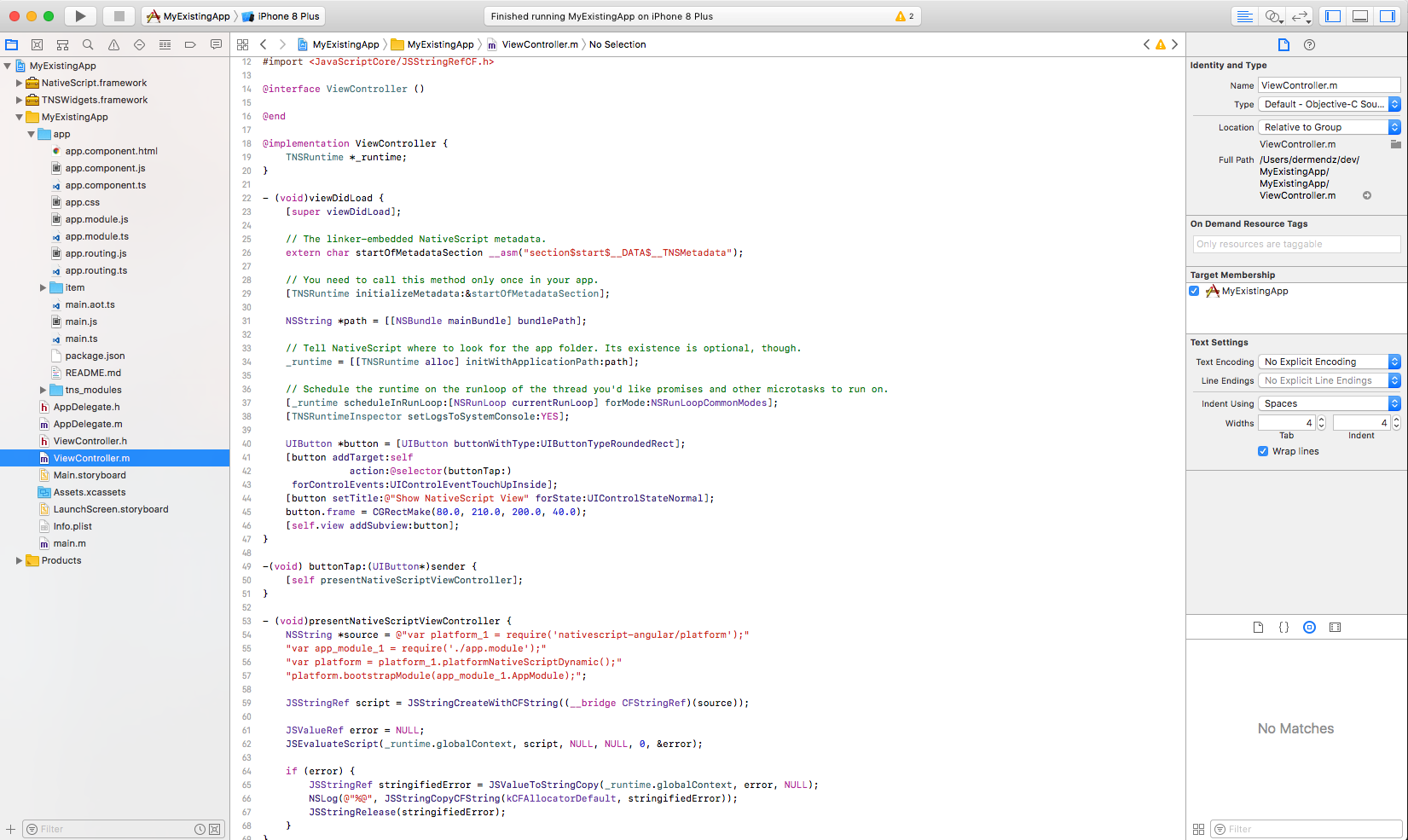Open the report navigator
1408x840 pixels.
[x=216, y=44]
